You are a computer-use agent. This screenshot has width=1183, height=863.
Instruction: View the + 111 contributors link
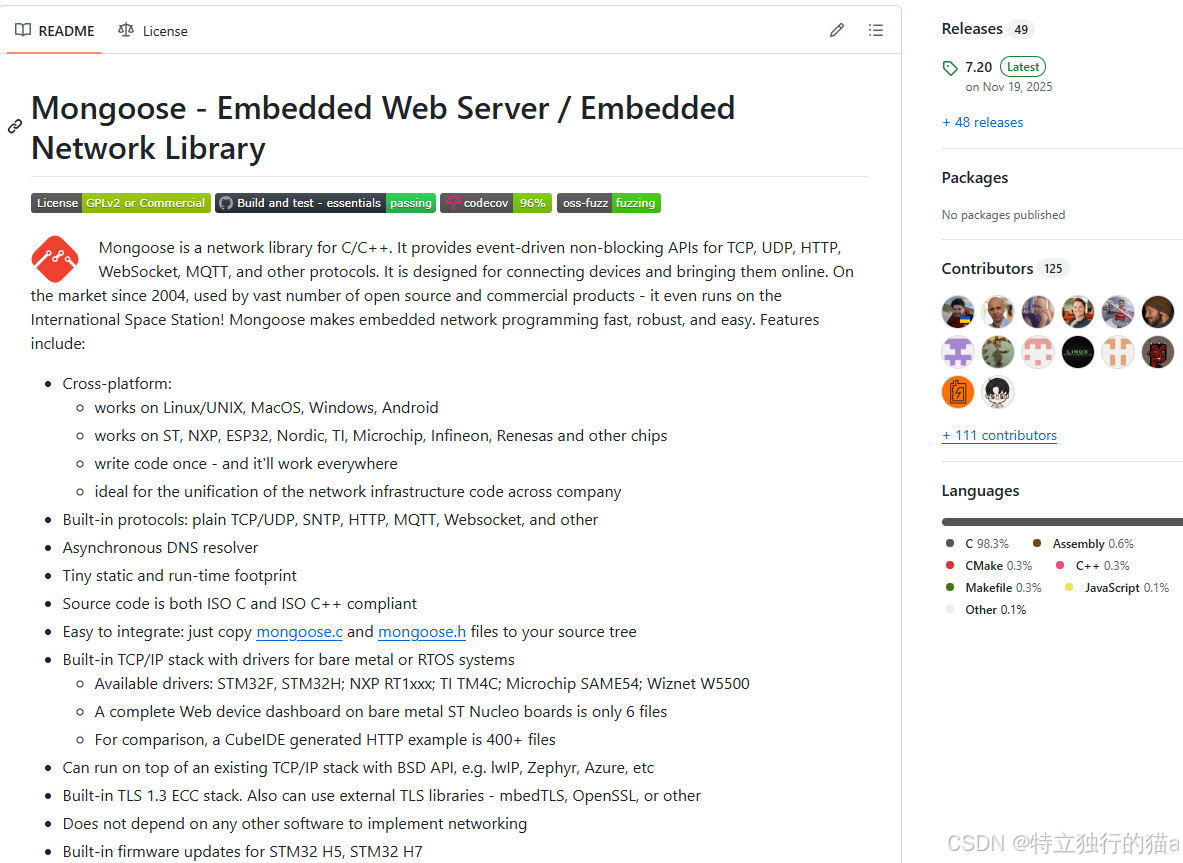[1000, 435]
